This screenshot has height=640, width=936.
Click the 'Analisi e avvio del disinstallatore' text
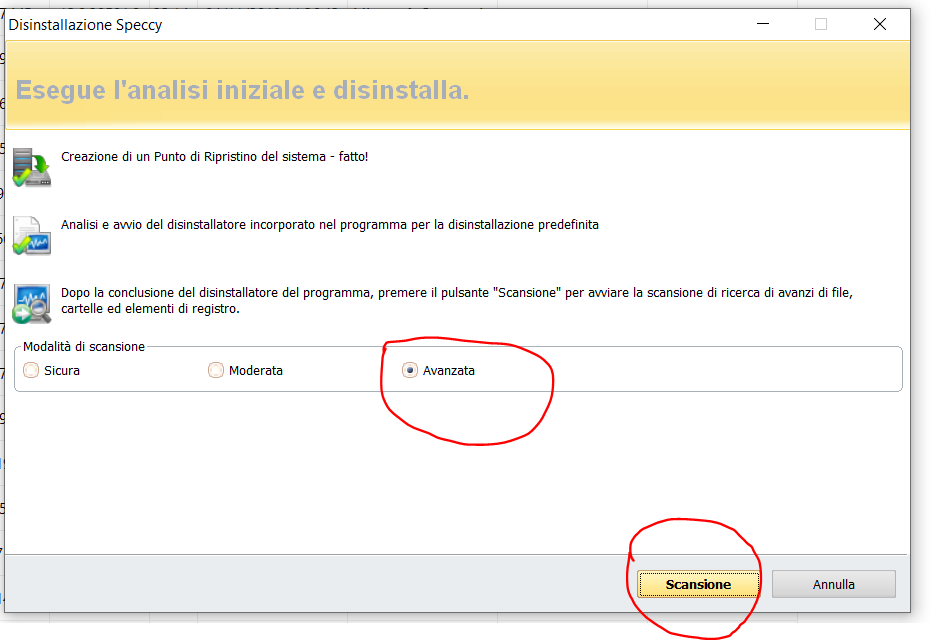330,225
